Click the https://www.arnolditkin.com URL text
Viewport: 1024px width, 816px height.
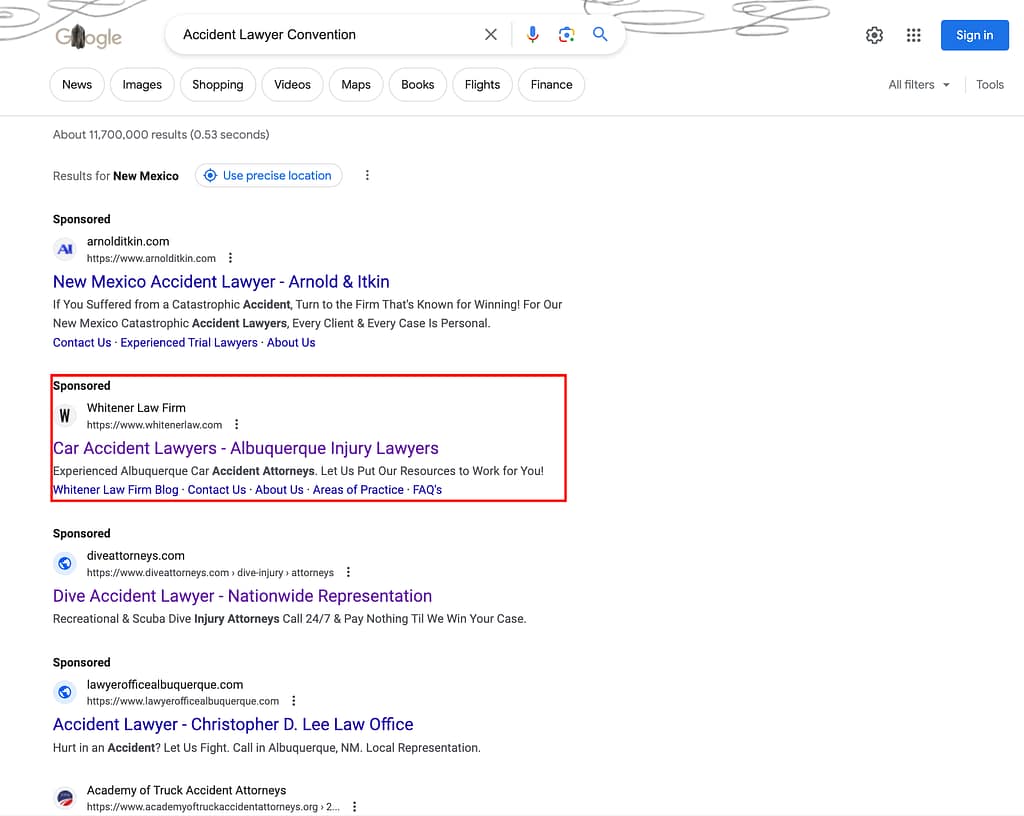point(151,259)
